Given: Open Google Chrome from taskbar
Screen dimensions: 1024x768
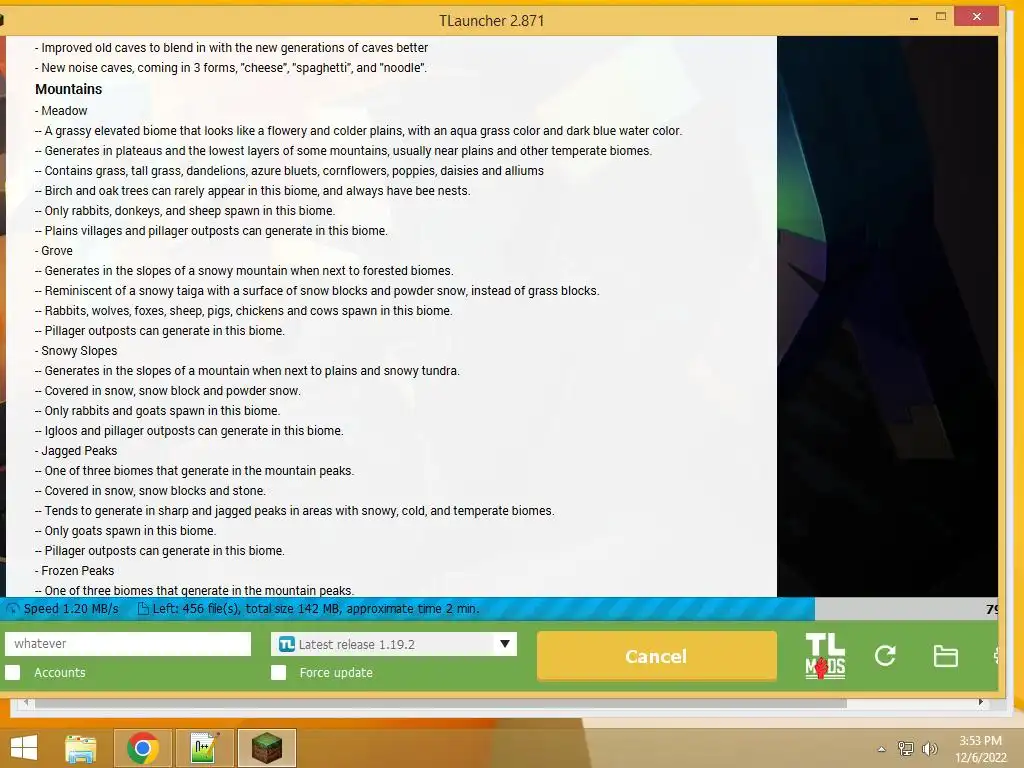Looking at the screenshot, I should (143, 748).
